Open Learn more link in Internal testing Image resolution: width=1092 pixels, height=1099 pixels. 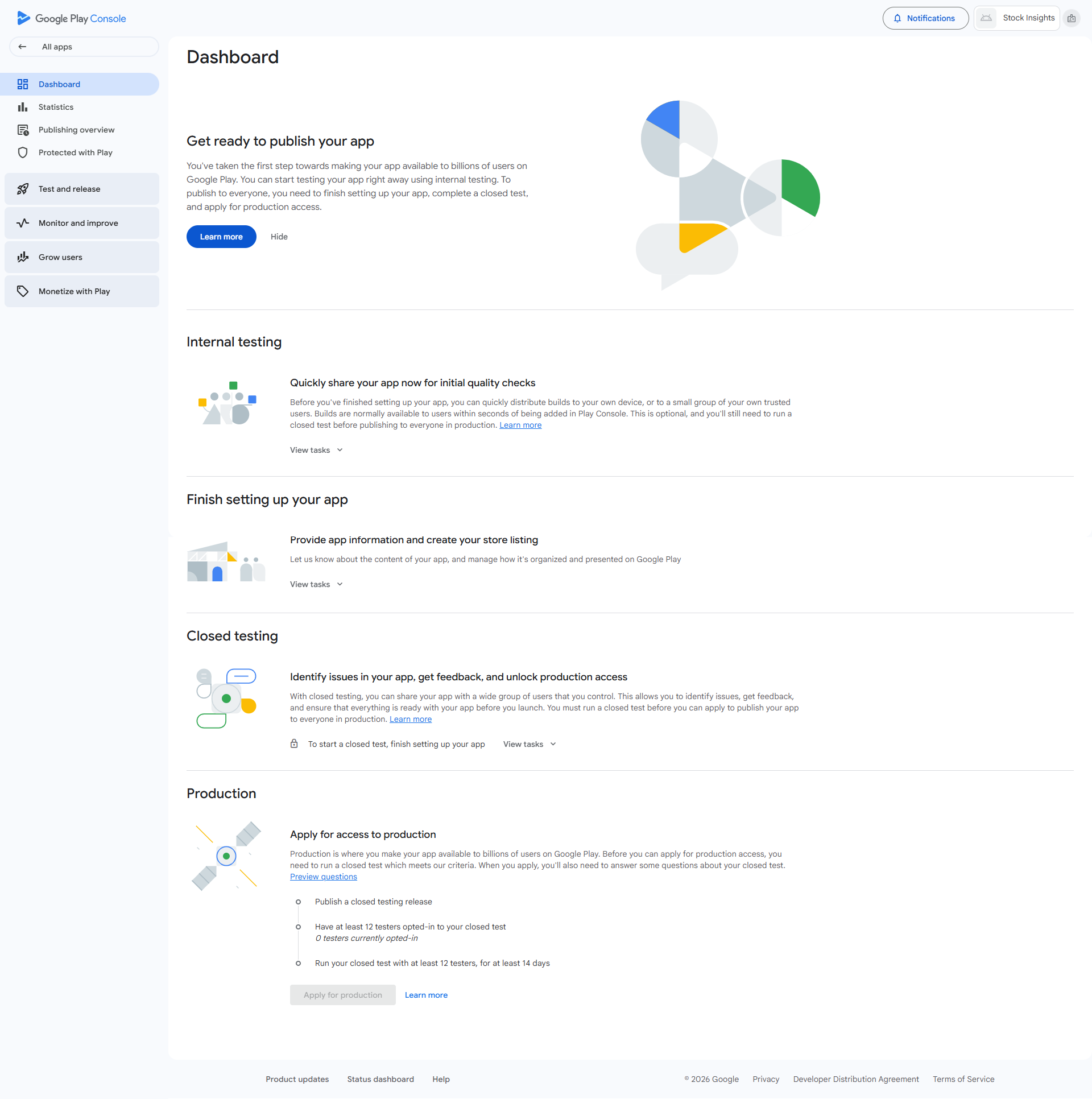520,425
